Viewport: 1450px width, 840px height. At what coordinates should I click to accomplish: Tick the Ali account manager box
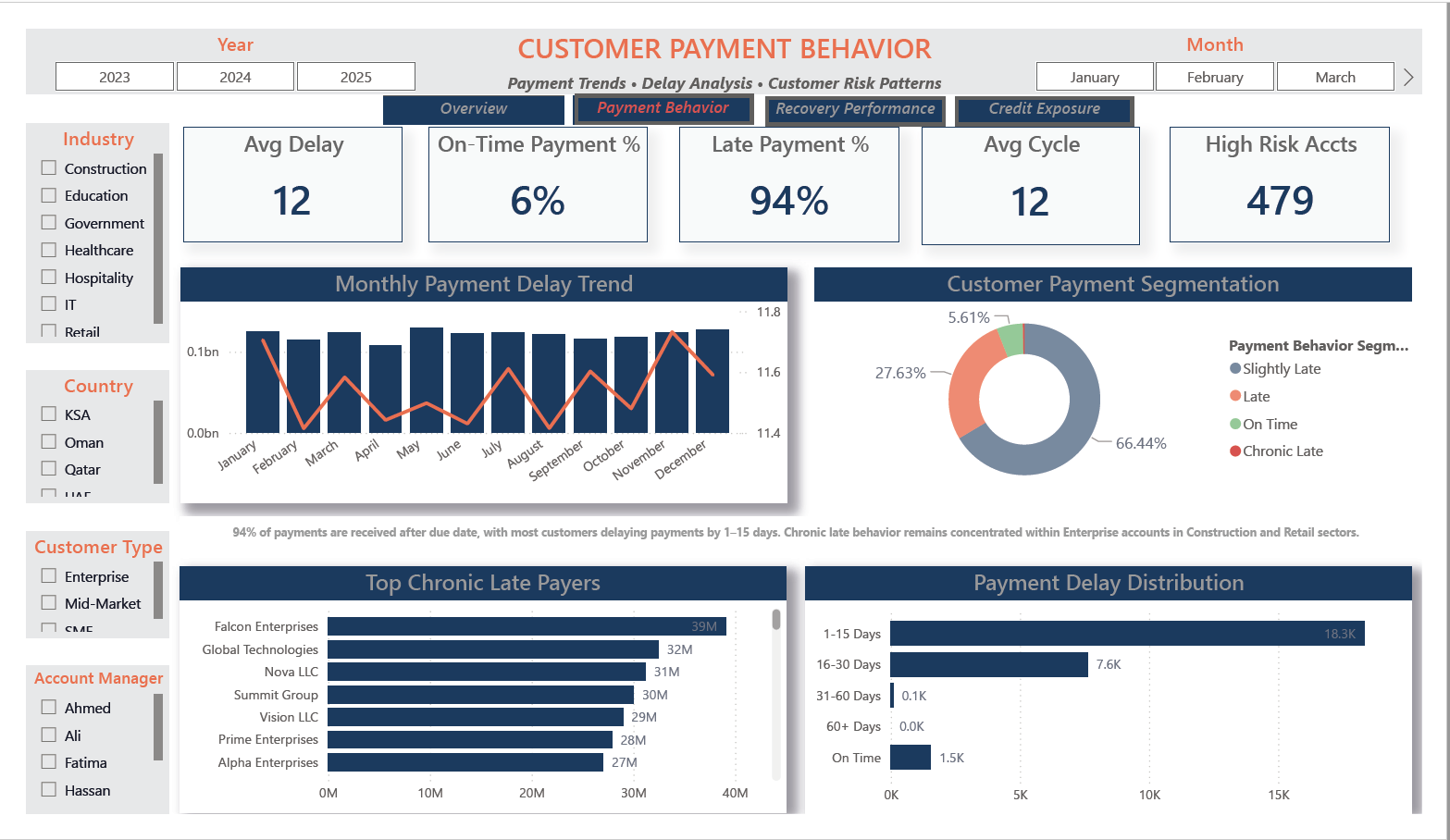point(49,735)
